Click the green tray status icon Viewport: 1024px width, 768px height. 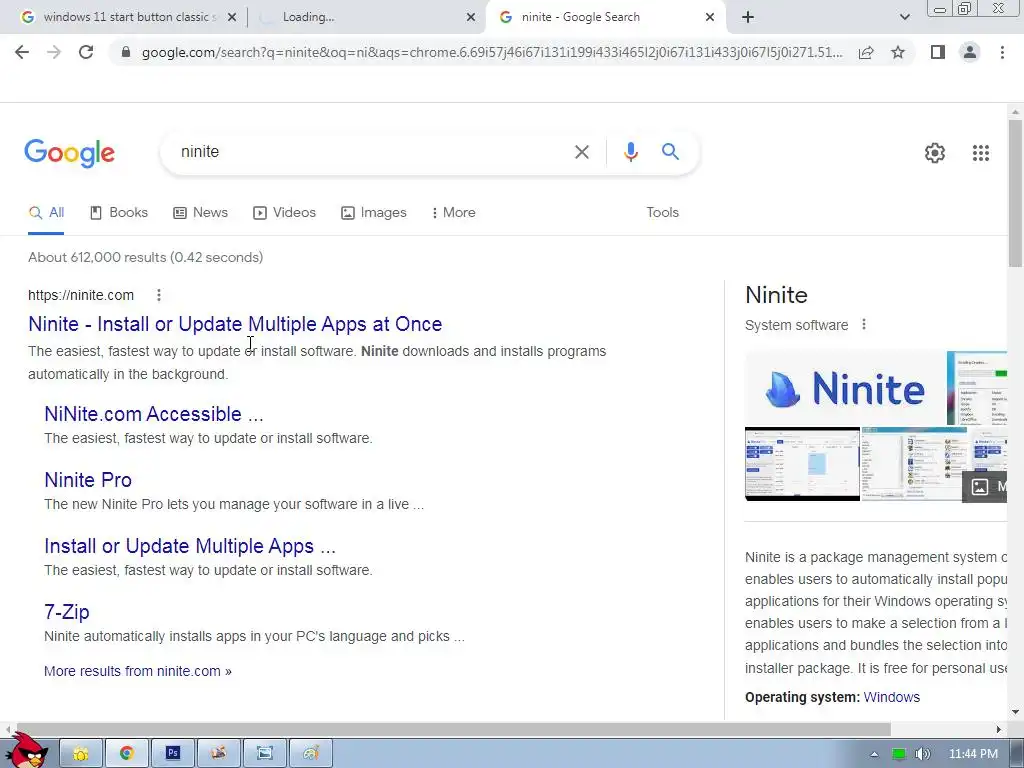899,754
